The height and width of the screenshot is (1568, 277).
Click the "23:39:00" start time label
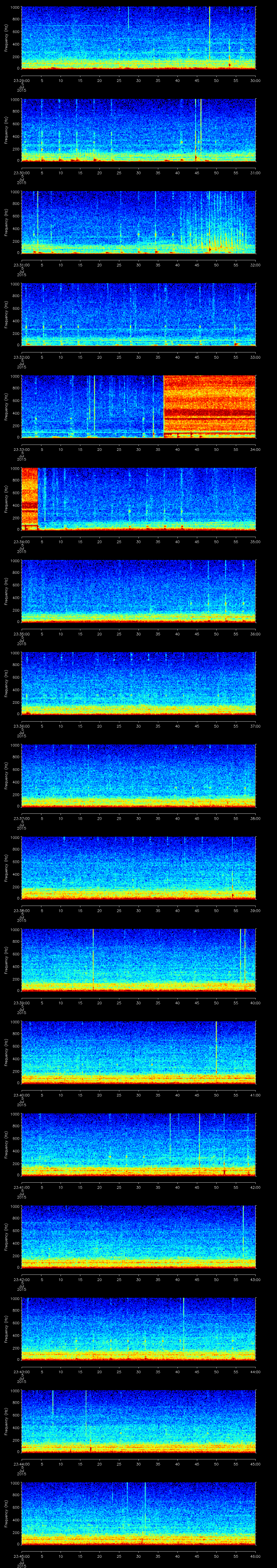click(x=21, y=1003)
